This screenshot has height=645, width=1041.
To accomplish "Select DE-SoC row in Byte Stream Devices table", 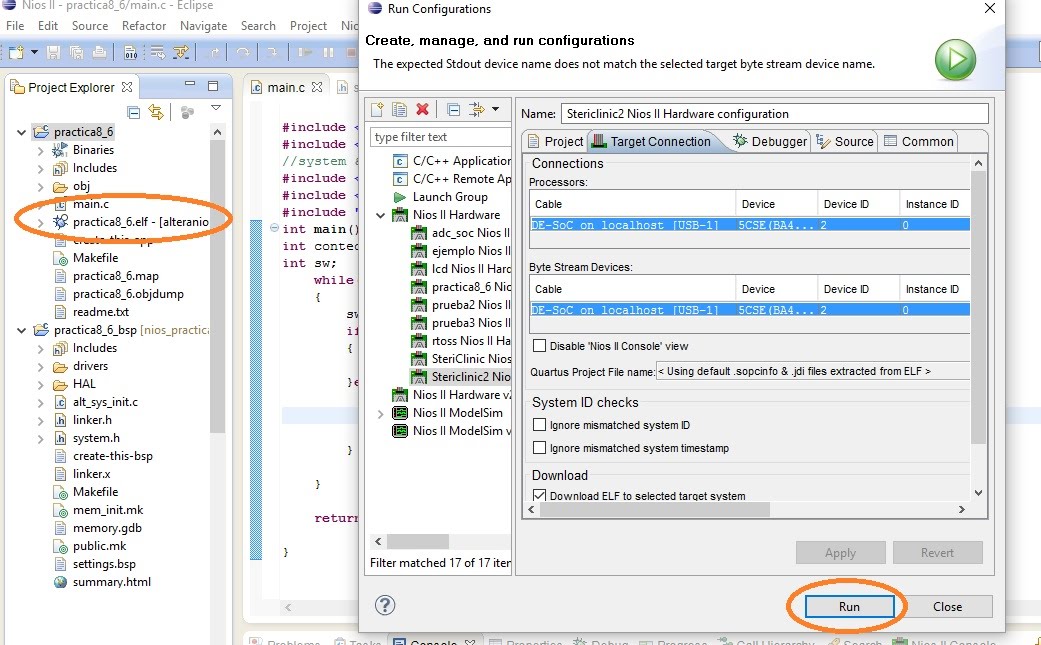I will point(750,310).
